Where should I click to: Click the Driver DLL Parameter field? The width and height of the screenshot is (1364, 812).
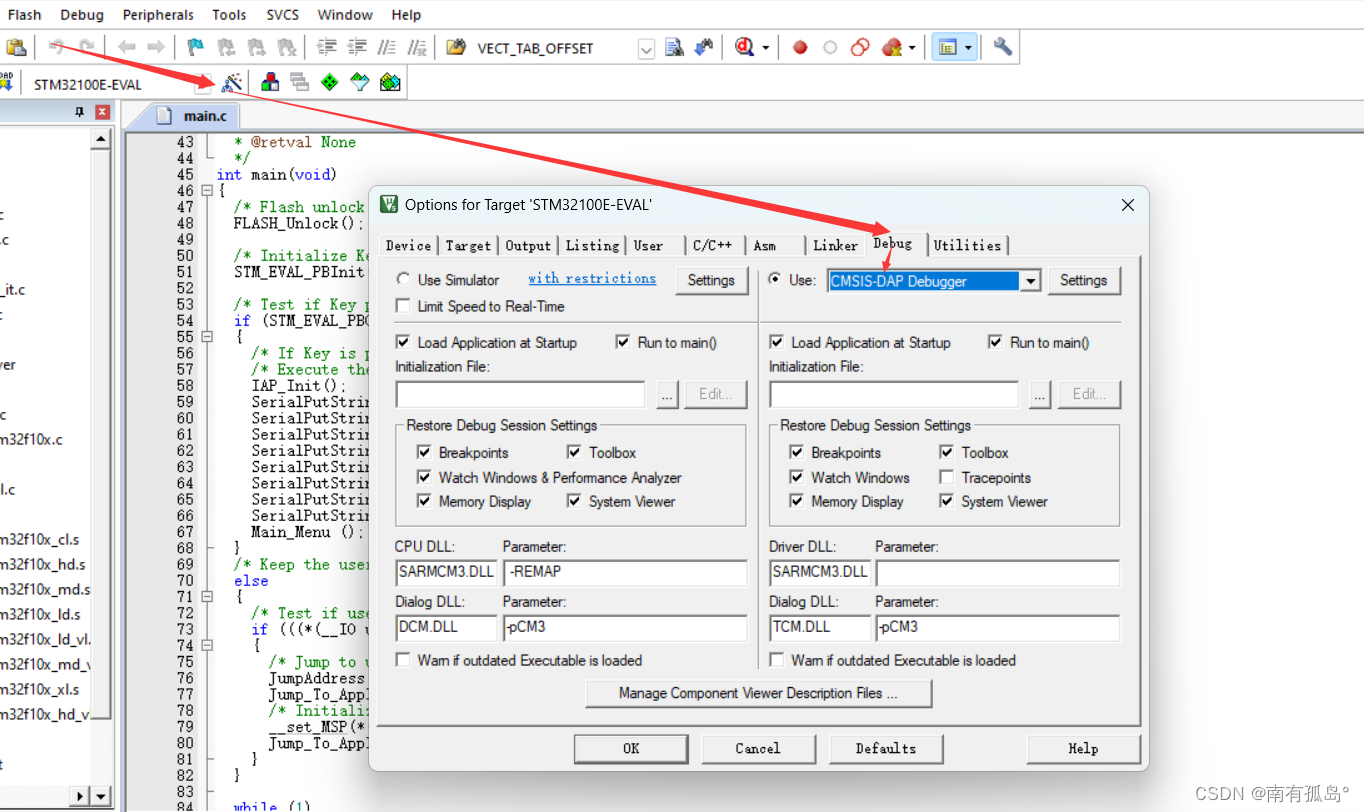pyautogui.click(x=997, y=573)
